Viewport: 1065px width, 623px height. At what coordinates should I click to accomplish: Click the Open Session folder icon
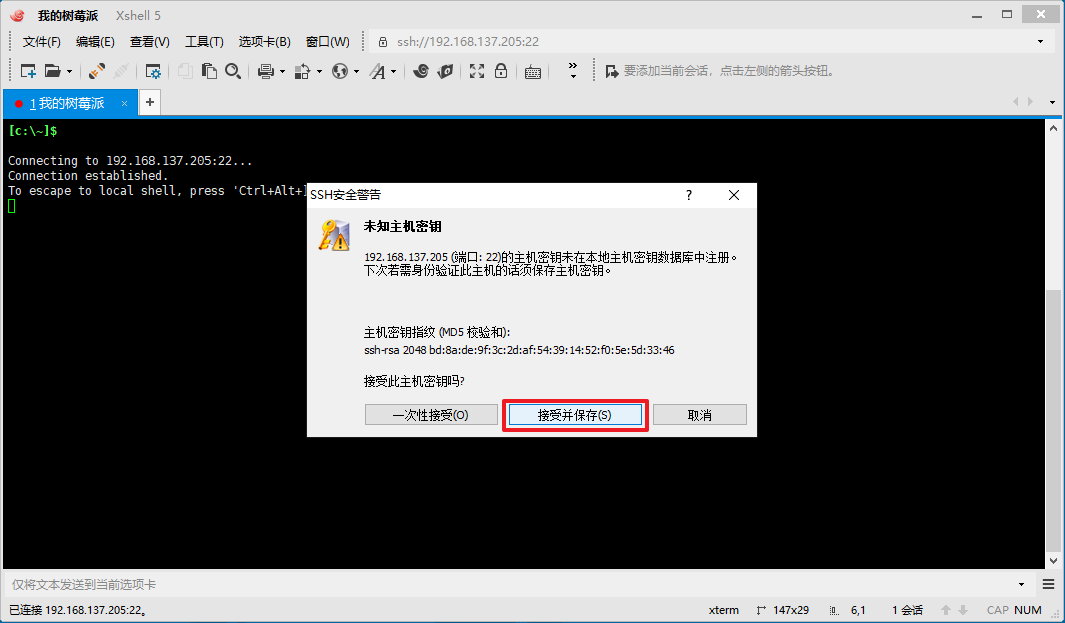pos(52,71)
